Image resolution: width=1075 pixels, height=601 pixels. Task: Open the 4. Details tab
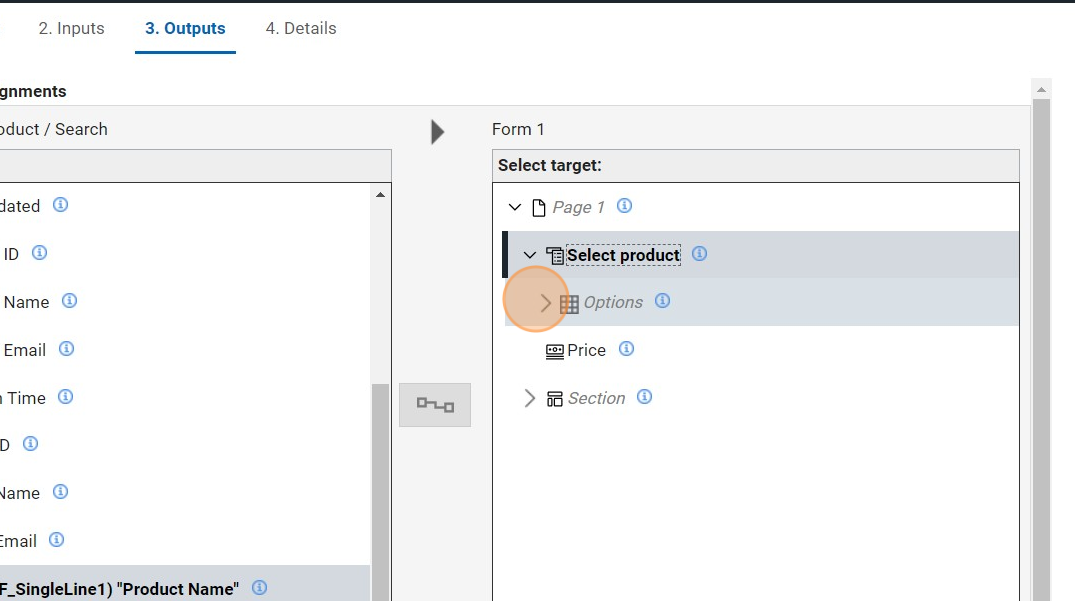point(301,28)
